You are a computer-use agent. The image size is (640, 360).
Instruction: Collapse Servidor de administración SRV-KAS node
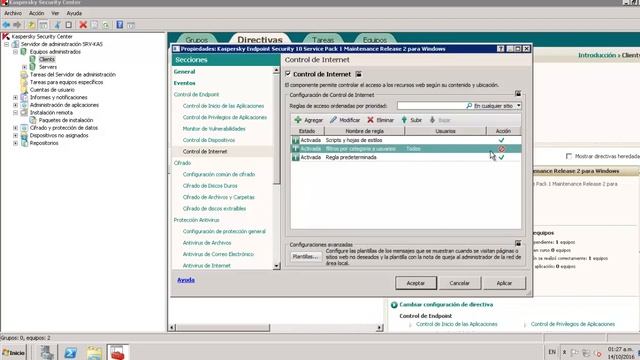coord(7,44)
